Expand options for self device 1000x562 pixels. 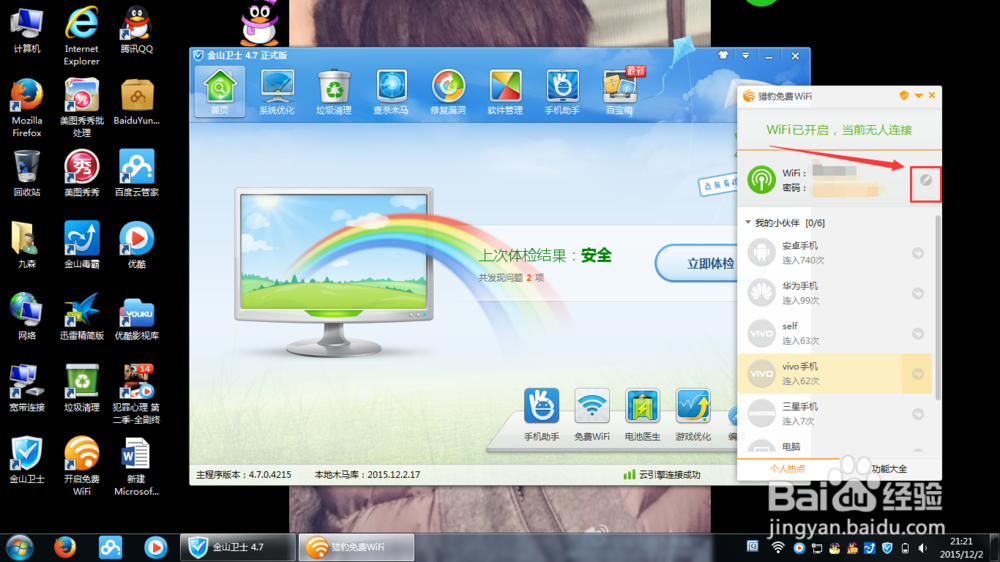pos(918,334)
